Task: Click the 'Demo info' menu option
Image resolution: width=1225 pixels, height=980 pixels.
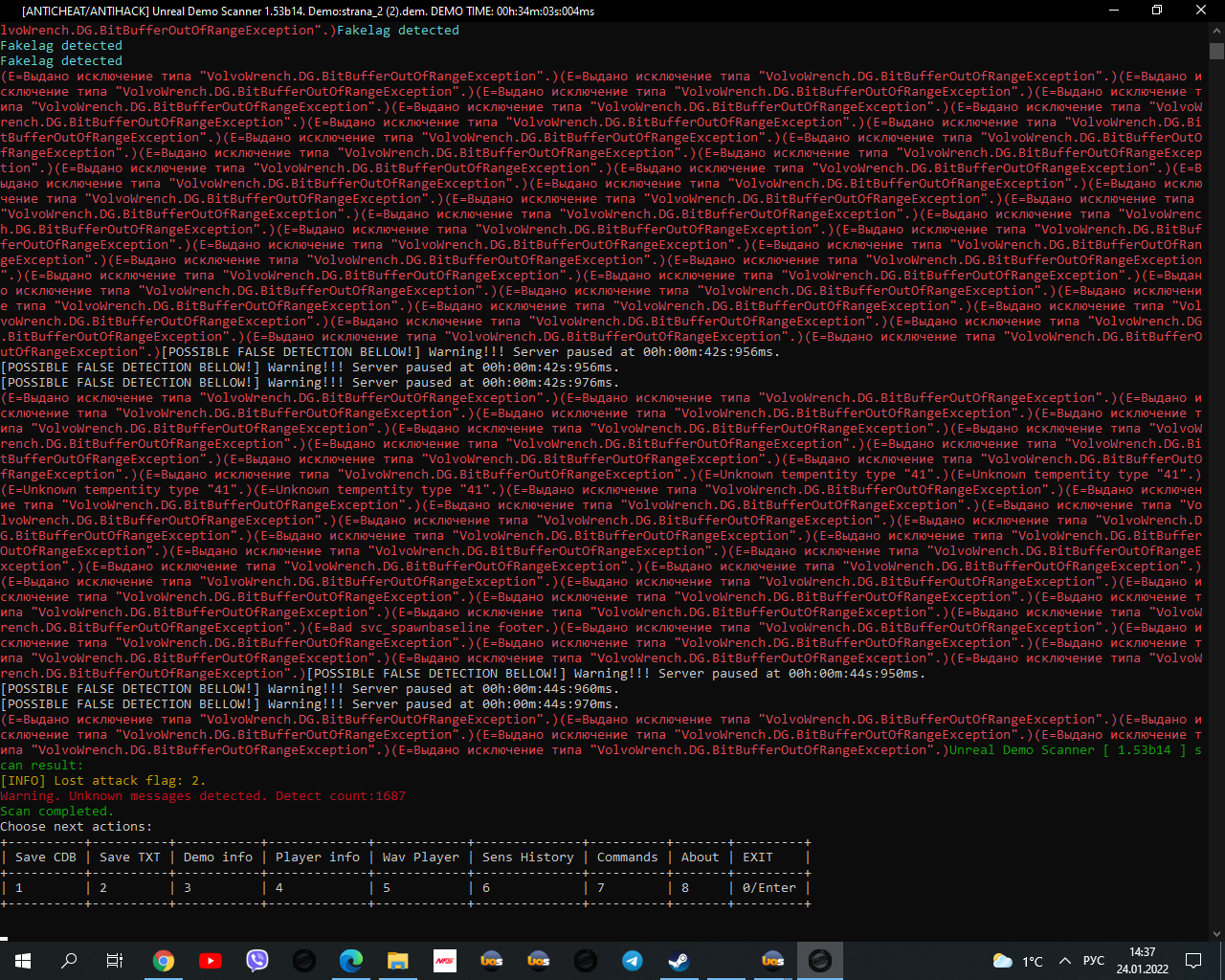Action: pos(218,857)
